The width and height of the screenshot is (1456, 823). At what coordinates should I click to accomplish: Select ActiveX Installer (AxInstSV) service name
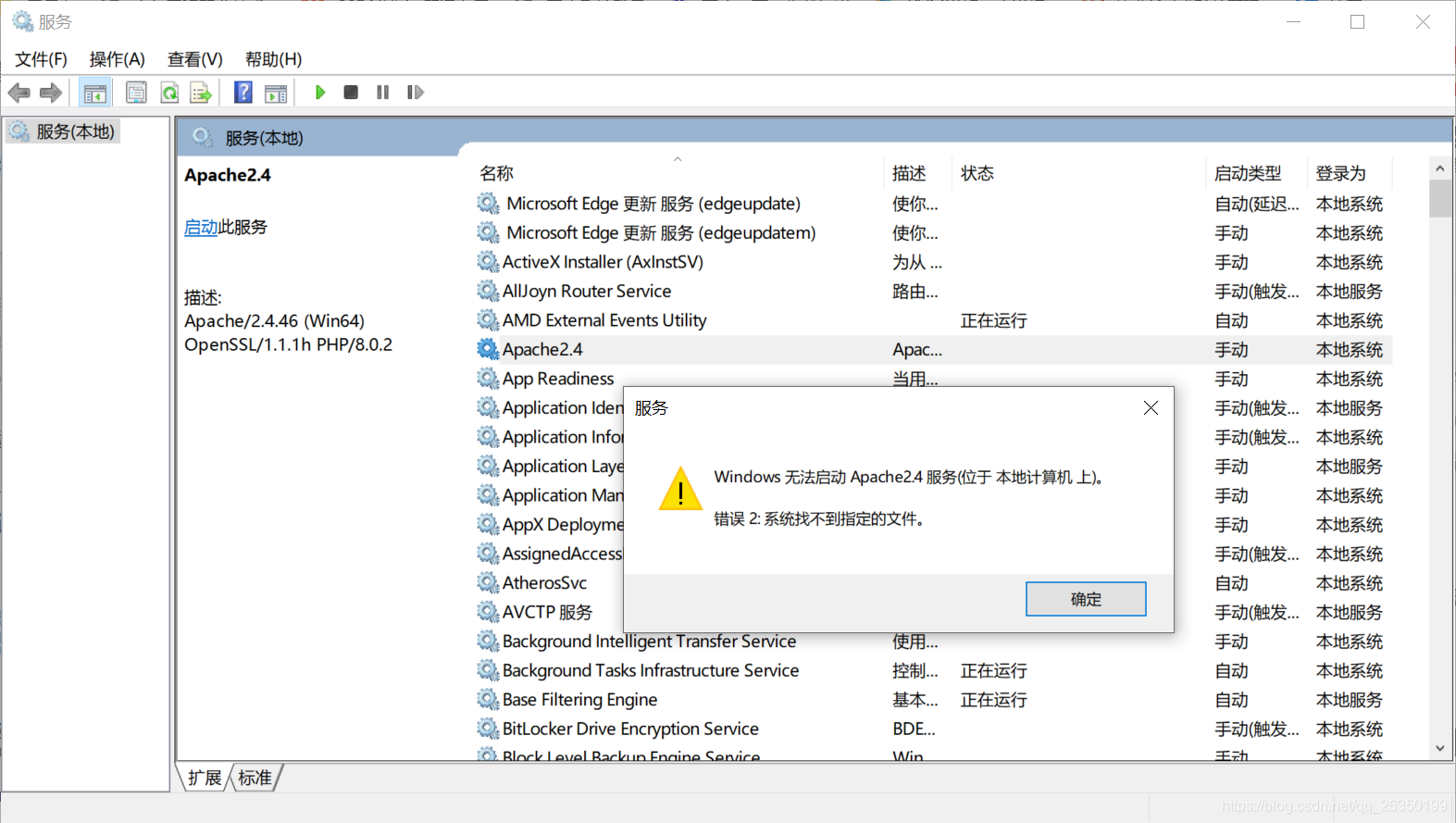point(603,262)
